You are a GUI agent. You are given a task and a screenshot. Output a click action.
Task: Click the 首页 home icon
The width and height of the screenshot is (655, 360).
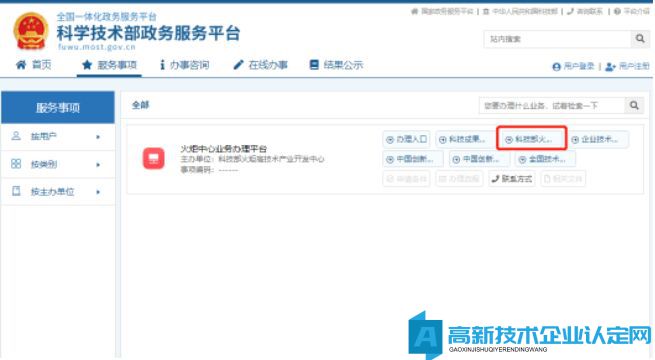[x=21, y=65]
